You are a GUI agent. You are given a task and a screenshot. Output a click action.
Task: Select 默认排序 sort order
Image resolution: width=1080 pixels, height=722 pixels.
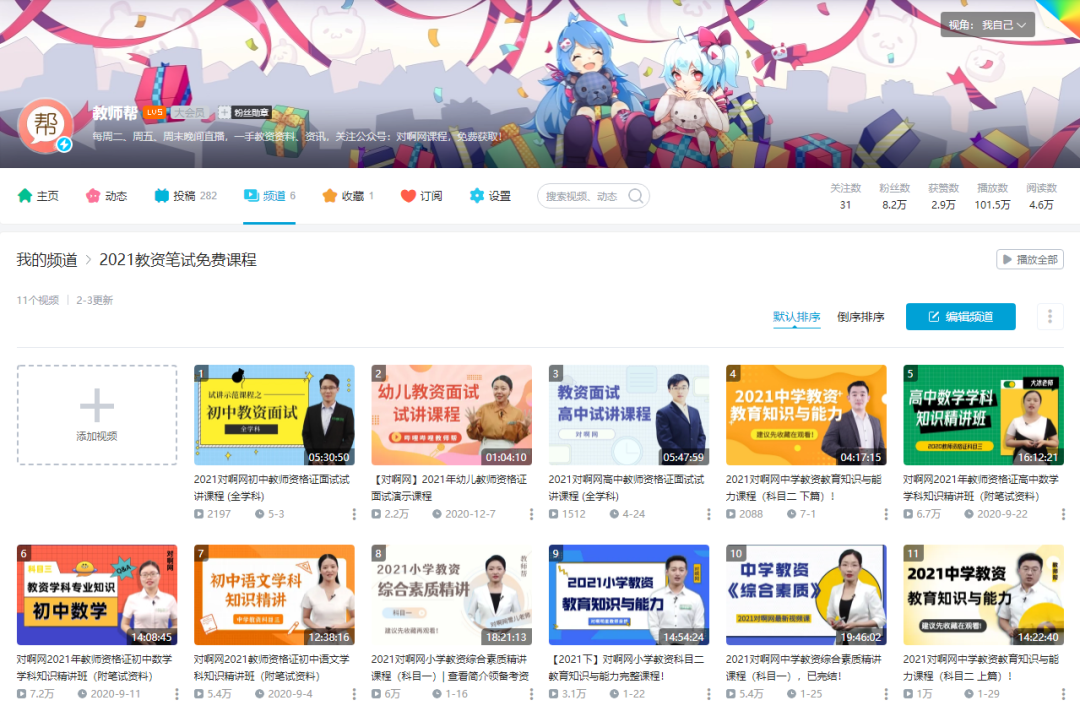point(796,317)
